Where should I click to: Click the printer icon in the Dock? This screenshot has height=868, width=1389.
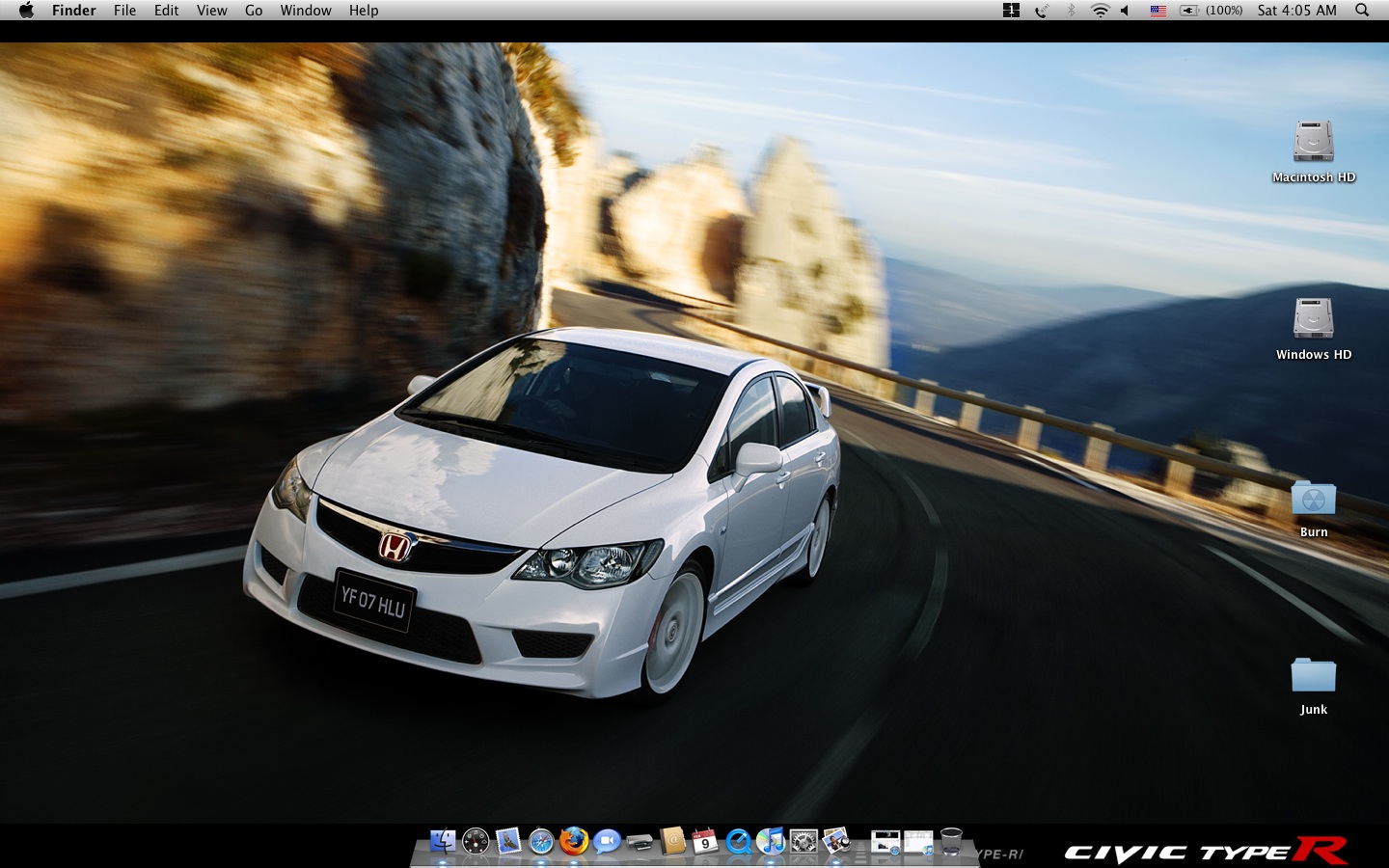click(x=640, y=842)
